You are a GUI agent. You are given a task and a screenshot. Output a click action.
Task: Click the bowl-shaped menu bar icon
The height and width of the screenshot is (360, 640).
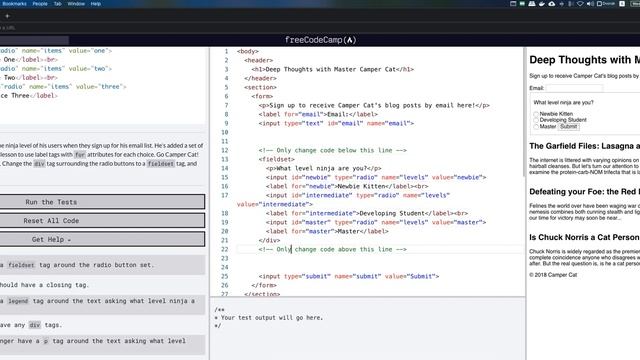point(542,4)
